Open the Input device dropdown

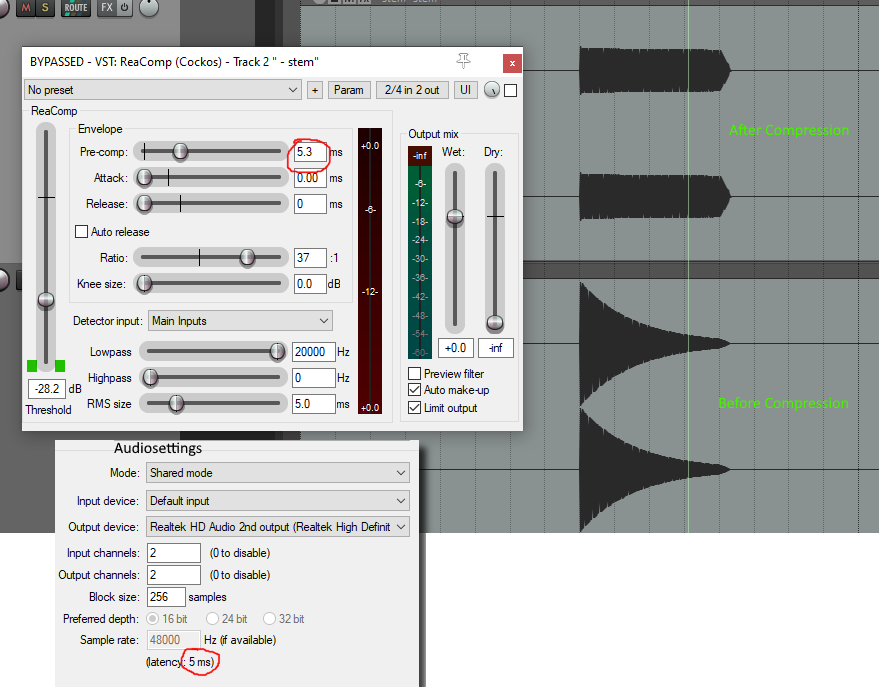tap(278, 500)
